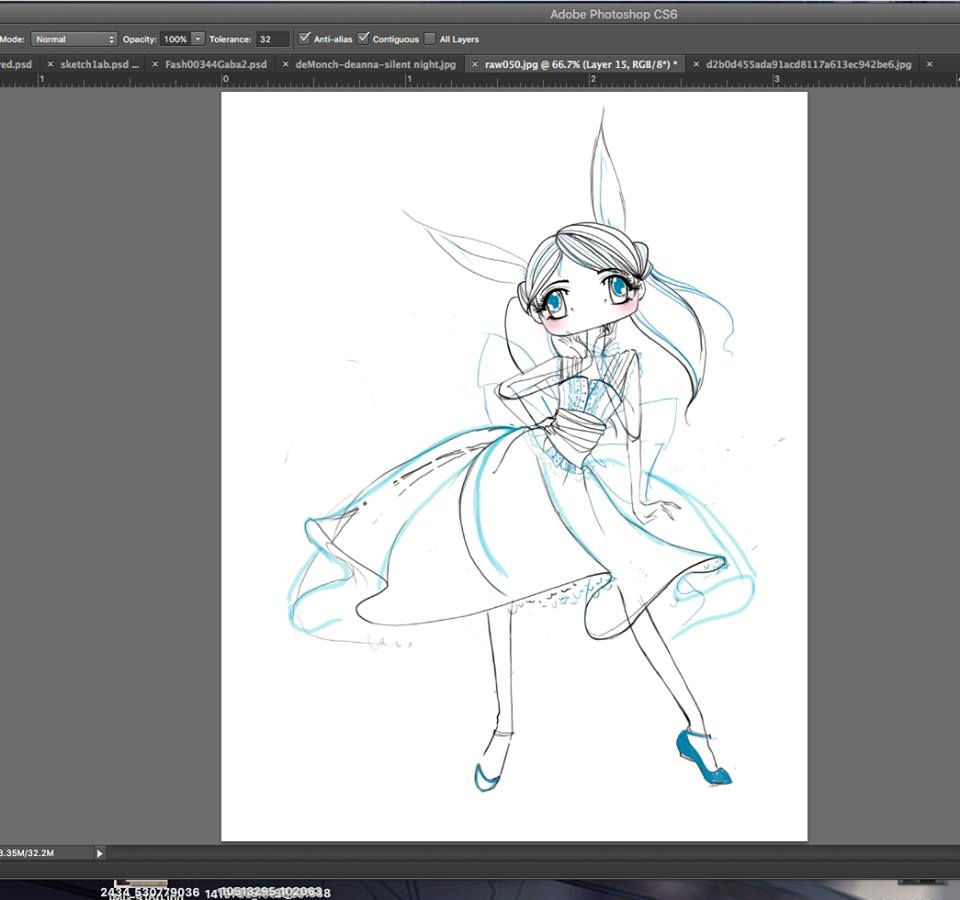The image size is (960, 900).
Task: Toggle the Anti-alias checkbox
Action: pyautogui.click(x=304, y=39)
